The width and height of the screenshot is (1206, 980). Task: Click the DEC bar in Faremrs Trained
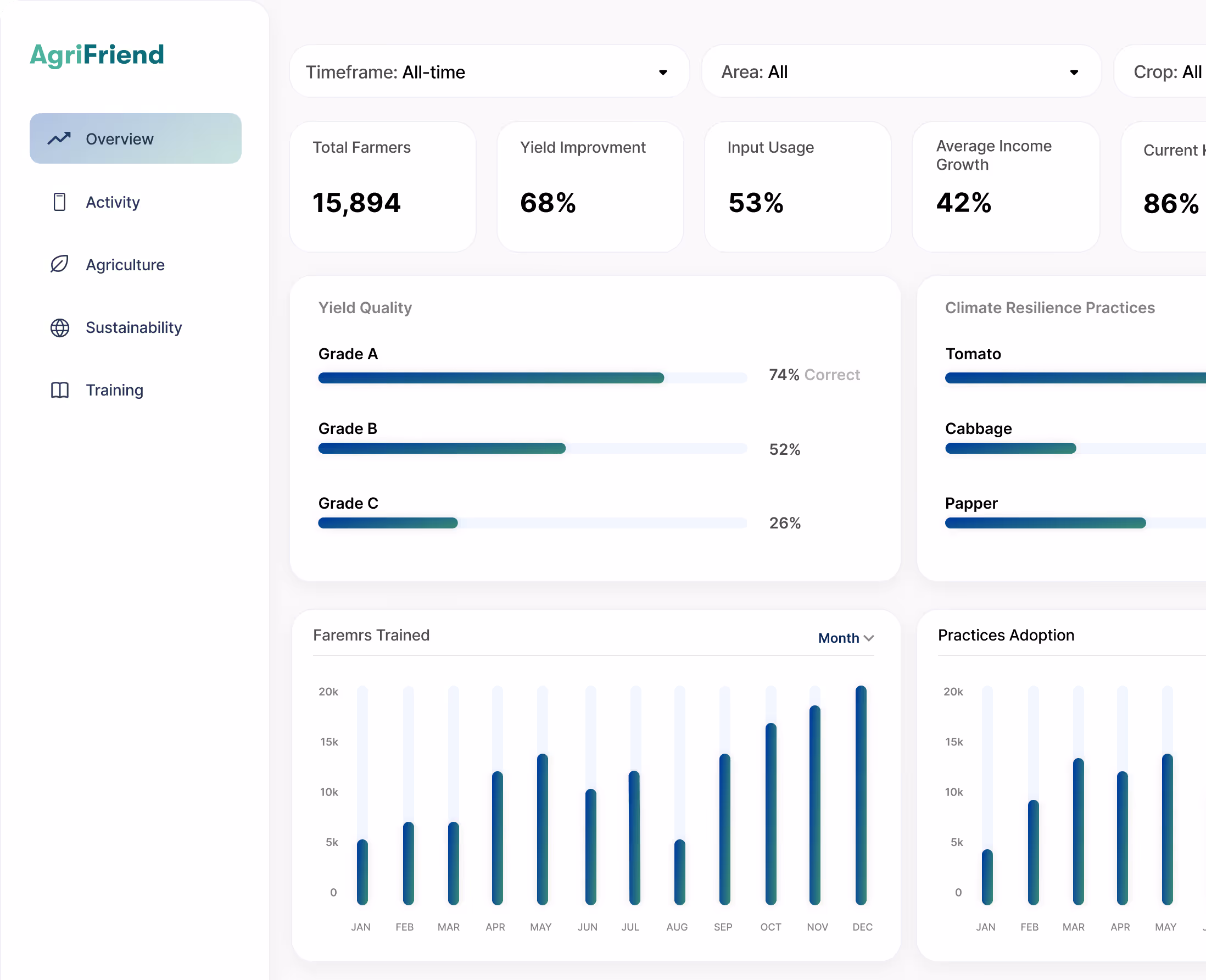tap(861, 795)
